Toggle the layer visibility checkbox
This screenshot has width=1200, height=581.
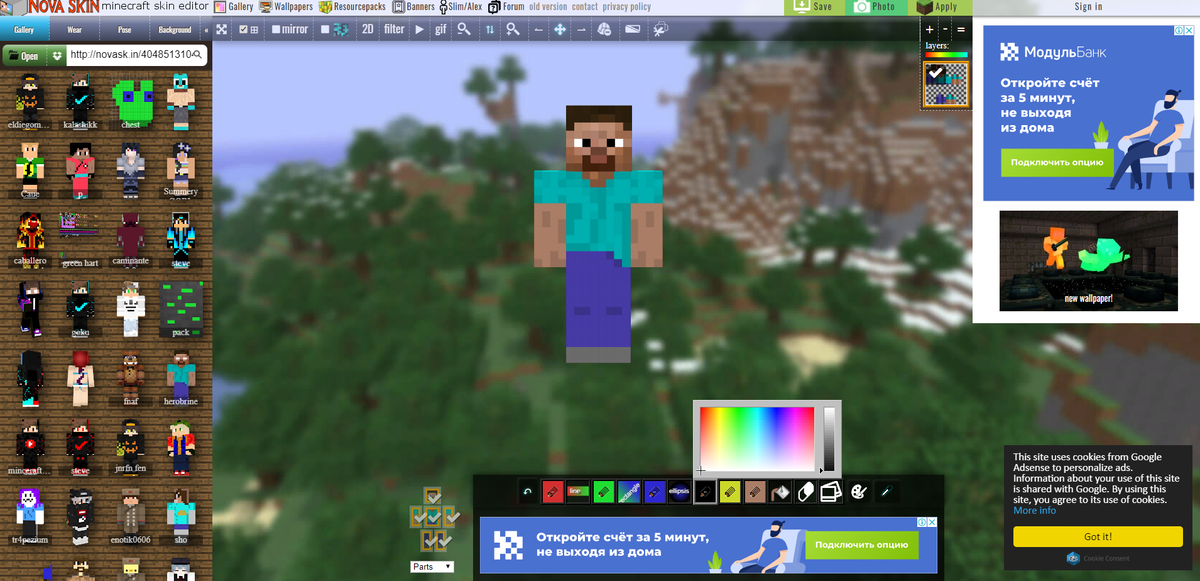tap(934, 73)
